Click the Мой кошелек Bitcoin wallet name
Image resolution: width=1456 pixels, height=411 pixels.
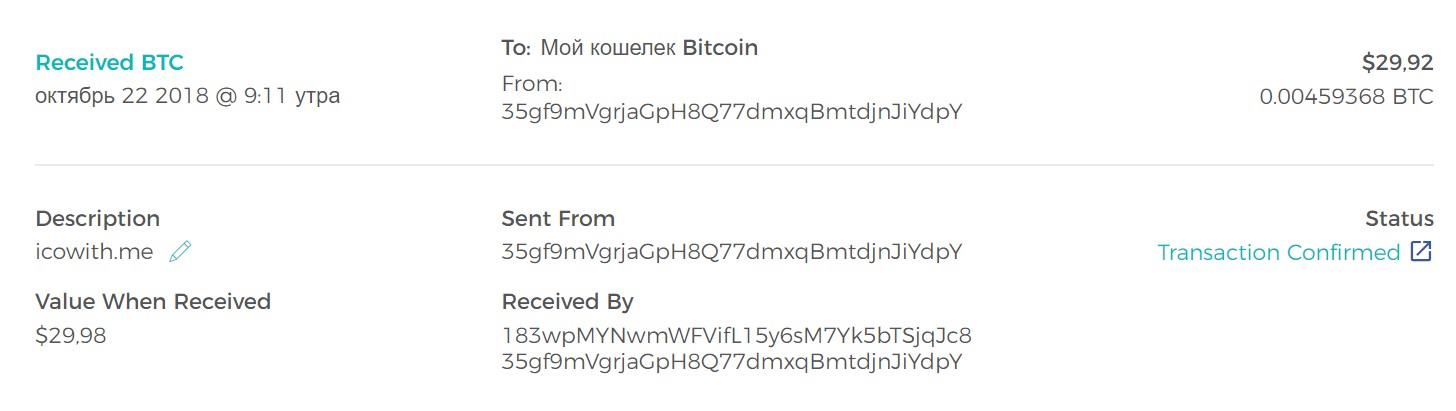coord(649,47)
